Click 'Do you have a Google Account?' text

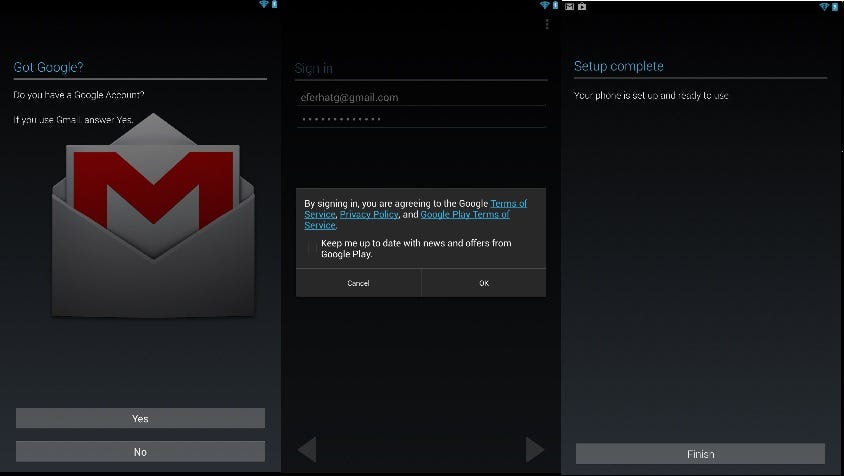79,95
